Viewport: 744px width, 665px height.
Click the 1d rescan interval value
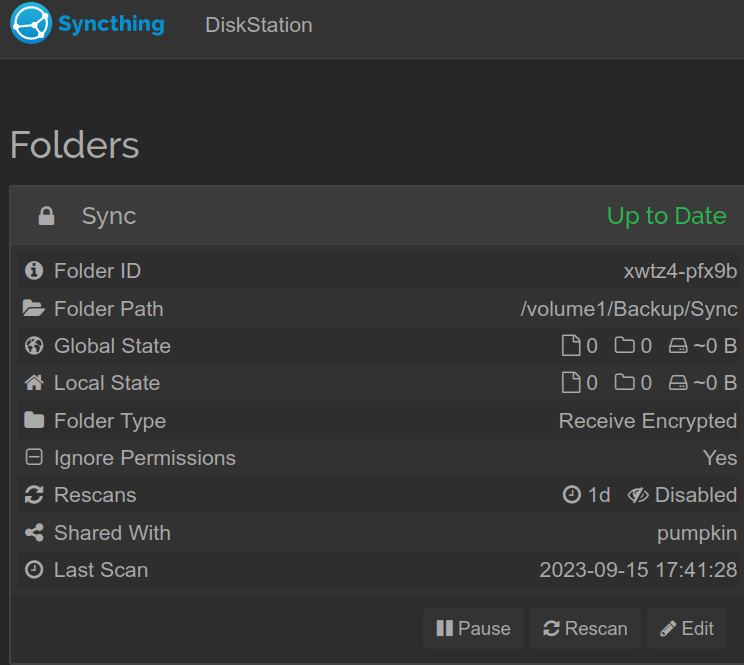[x=599, y=495]
